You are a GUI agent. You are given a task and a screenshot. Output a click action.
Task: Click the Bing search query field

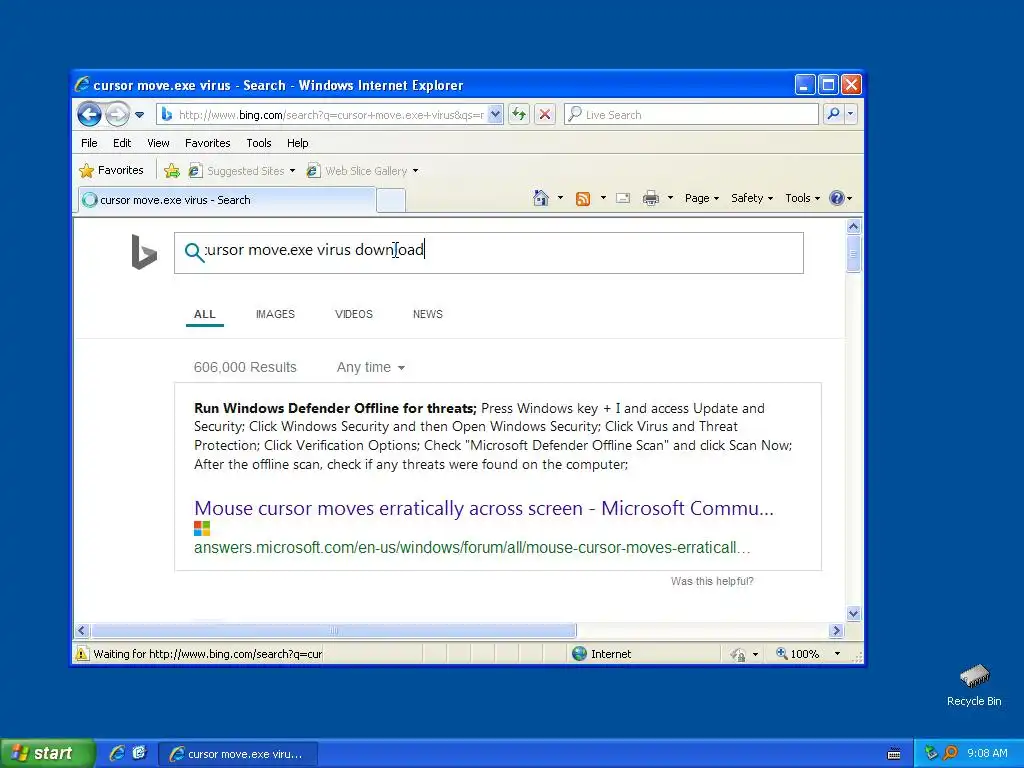coord(488,253)
